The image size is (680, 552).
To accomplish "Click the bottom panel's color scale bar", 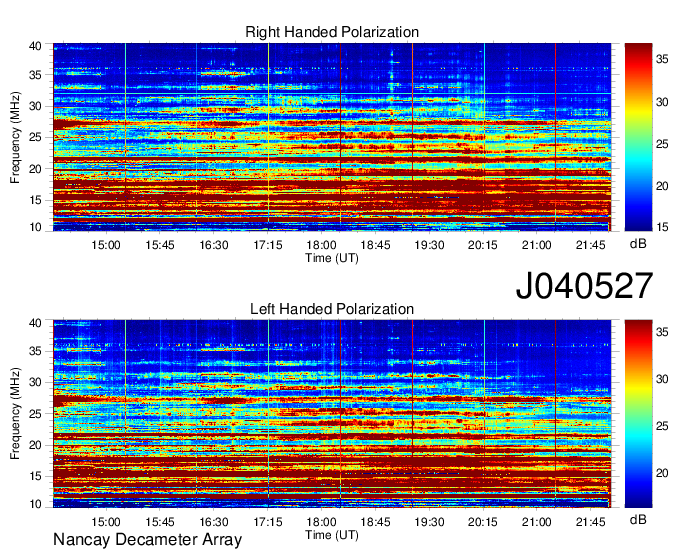I will pyautogui.click(x=638, y=414).
